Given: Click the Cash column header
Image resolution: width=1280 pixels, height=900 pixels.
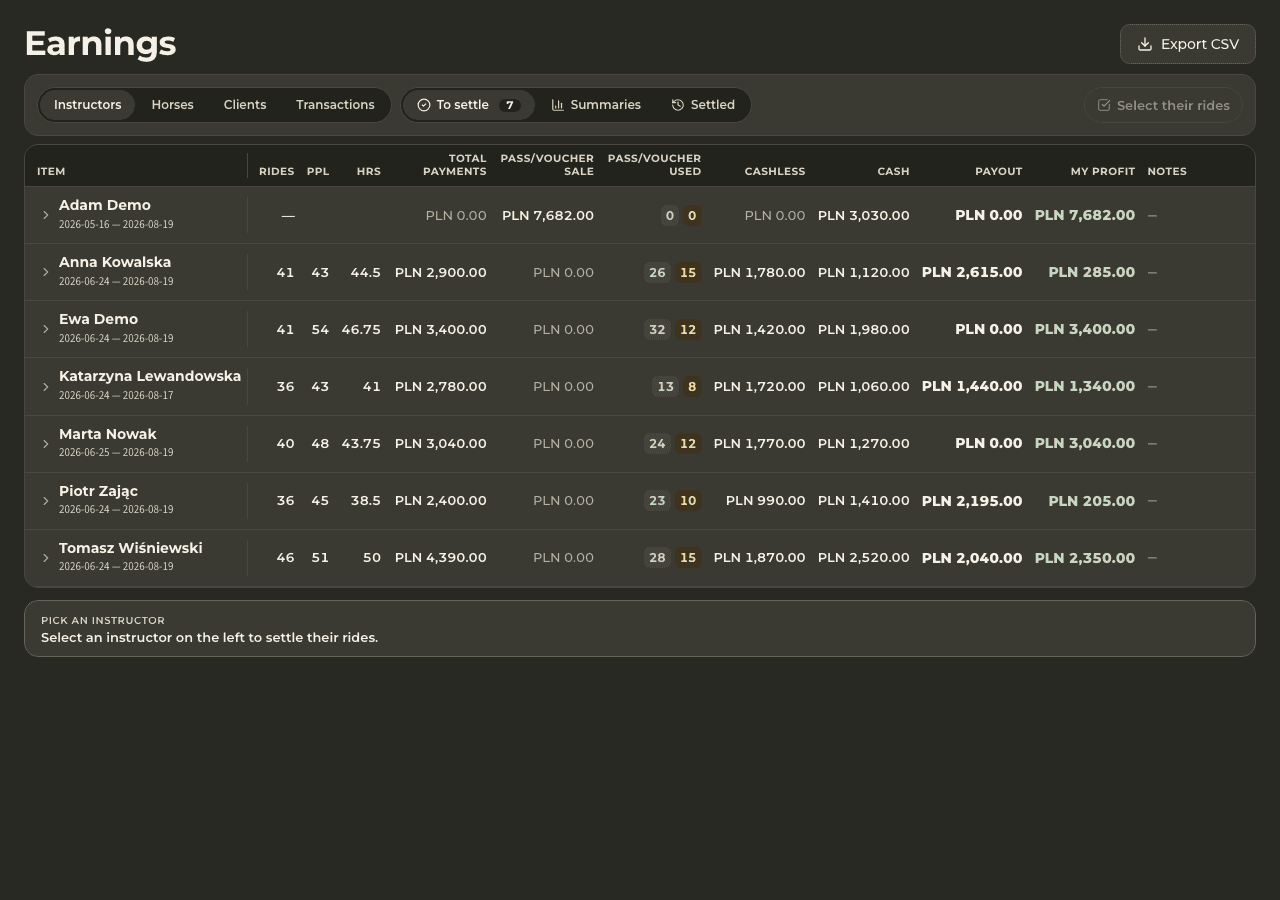Looking at the screenshot, I should pos(894,171).
